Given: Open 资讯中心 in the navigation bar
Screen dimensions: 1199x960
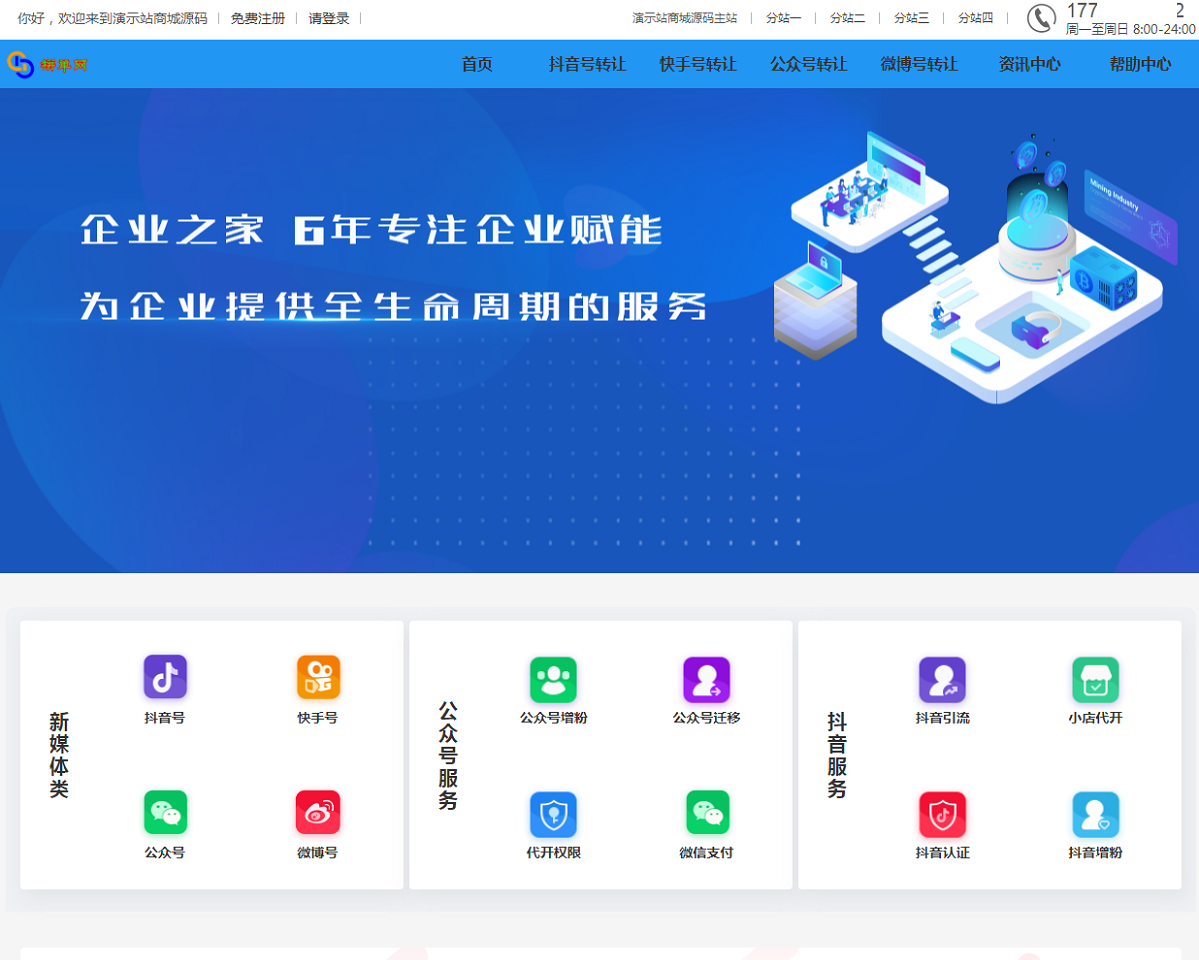Looking at the screenshot, I should click(1029, 64).
